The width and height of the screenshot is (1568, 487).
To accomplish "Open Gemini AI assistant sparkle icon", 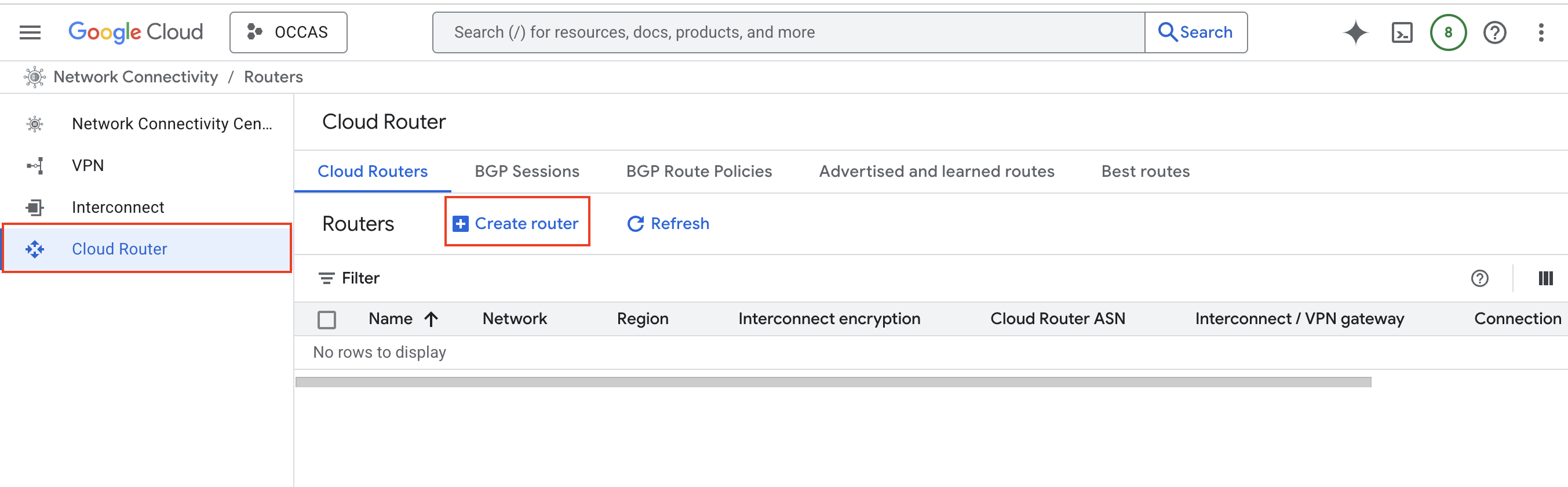I will pos(1355,32).
